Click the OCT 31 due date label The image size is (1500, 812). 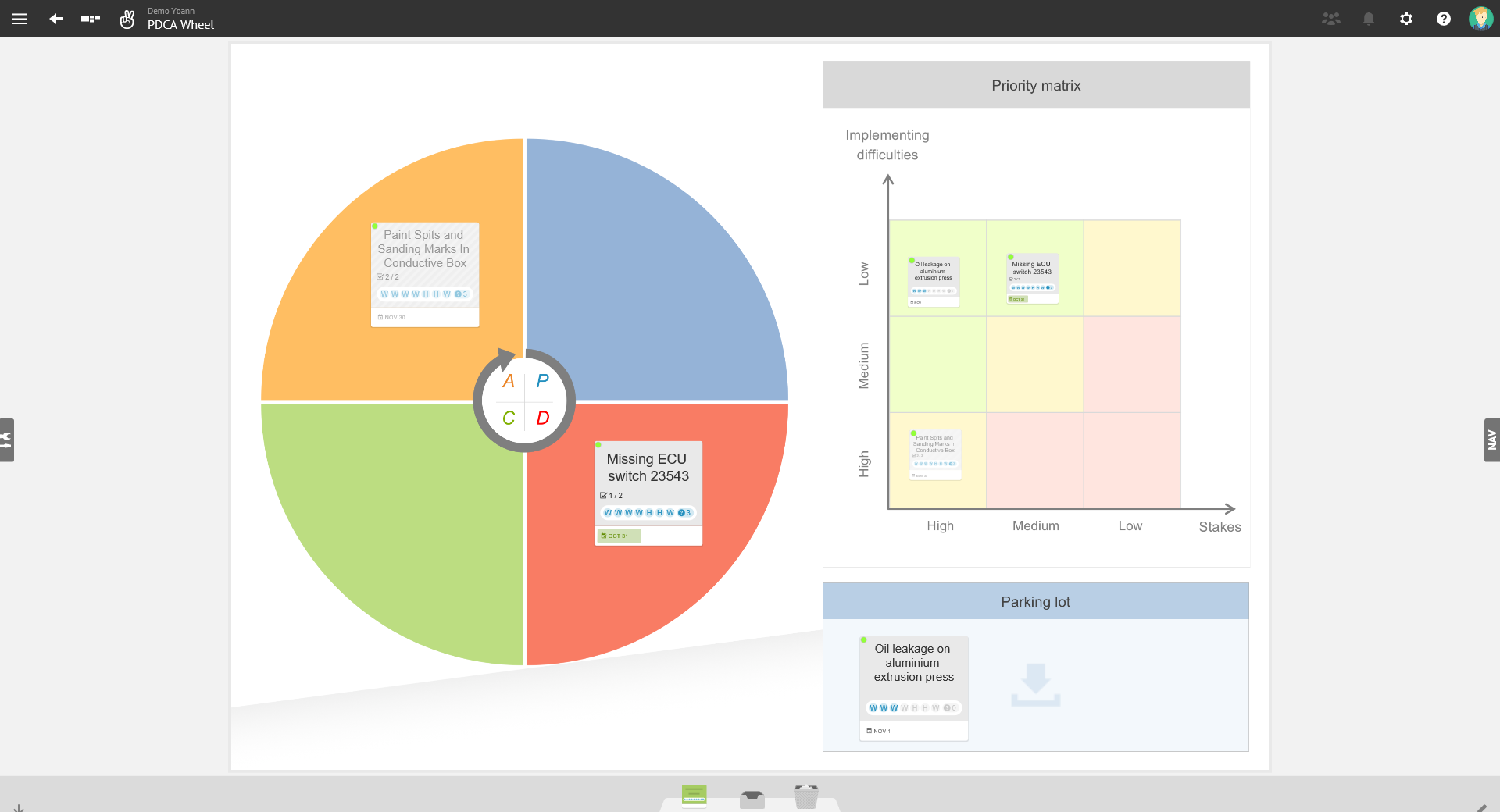pos(617,536)
